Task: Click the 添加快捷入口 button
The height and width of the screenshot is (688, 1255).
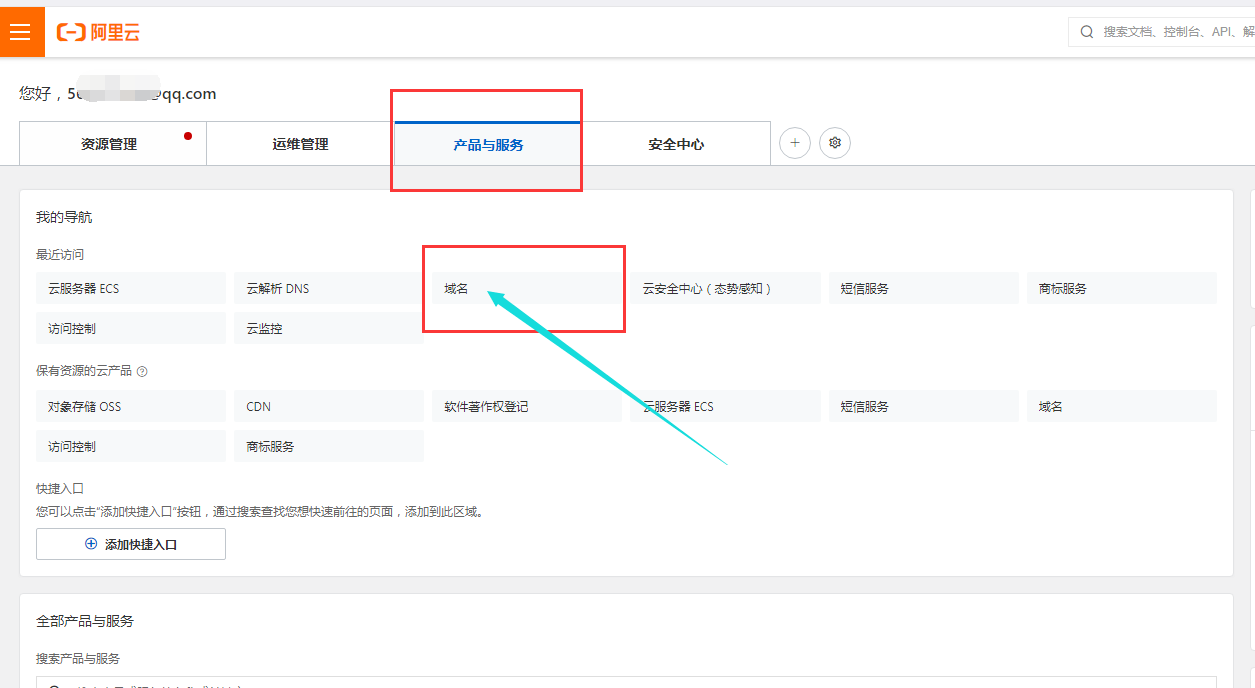Action: click(131, 544)
